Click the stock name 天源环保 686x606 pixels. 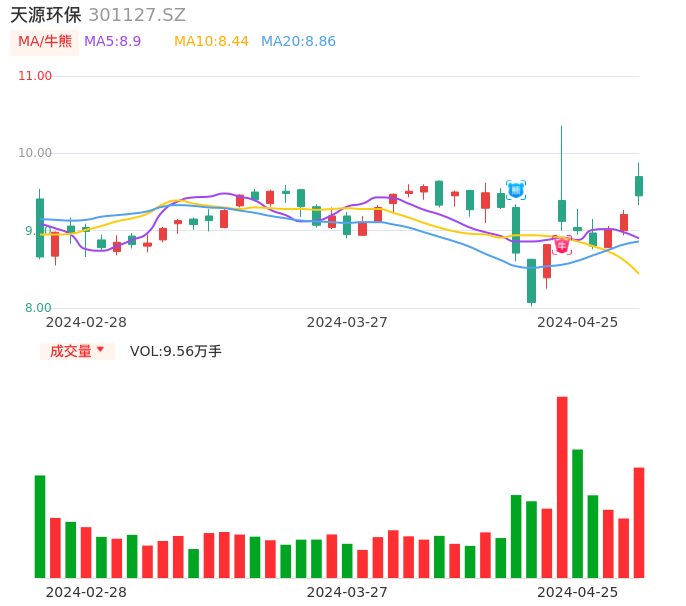(x=46, y=15)
